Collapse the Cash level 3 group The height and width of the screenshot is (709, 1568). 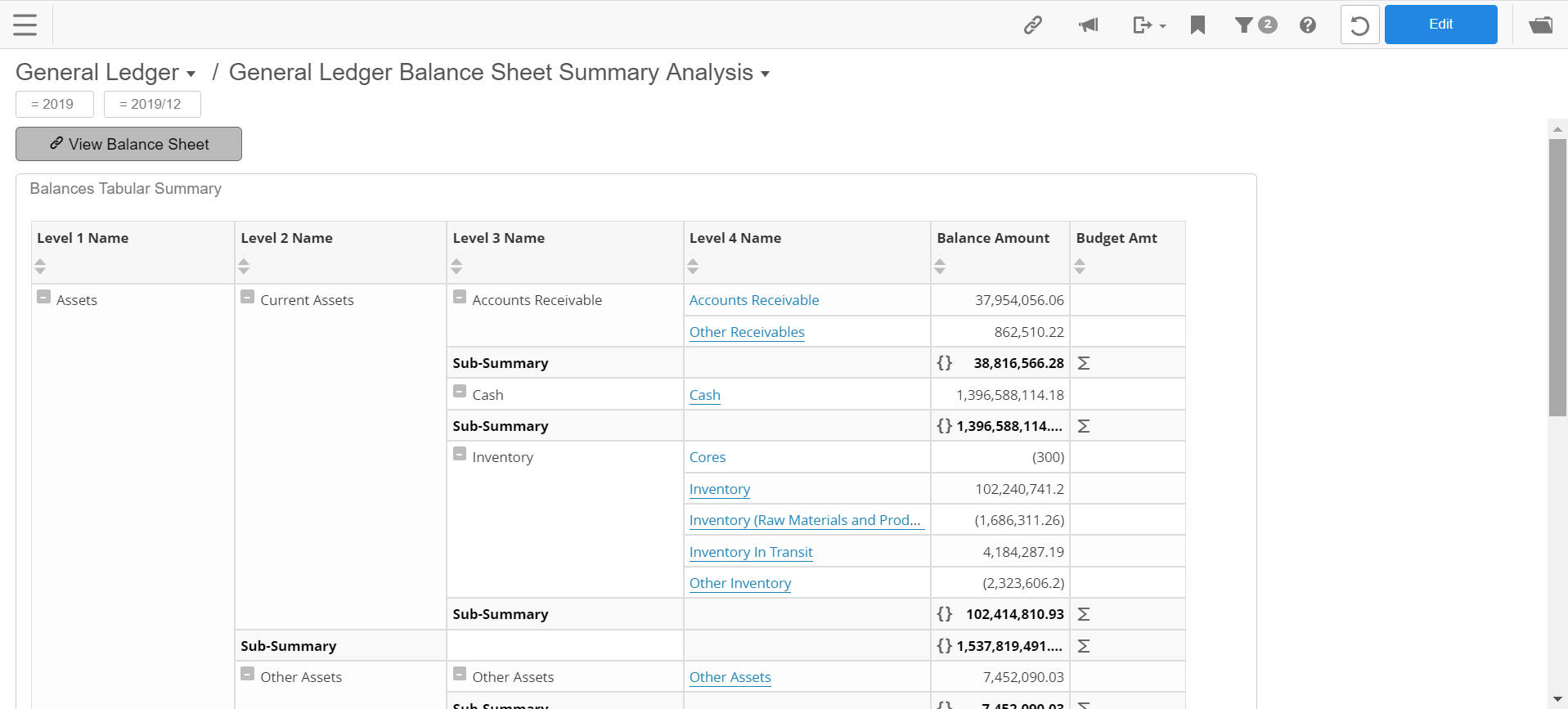coord(460,392)
